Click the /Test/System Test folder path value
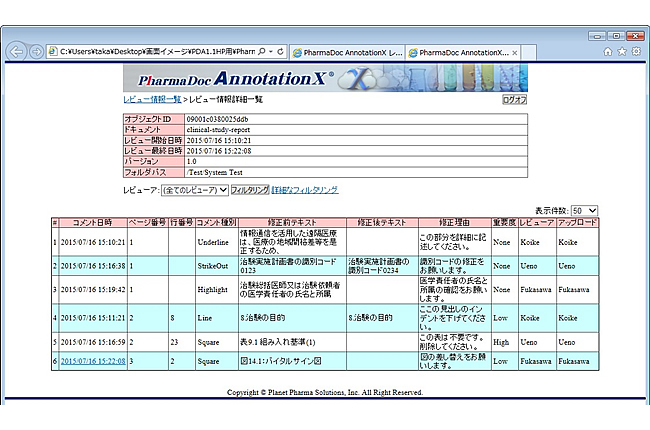The height and width of the screenshot is (430, 650). click(x=214, y=172)
